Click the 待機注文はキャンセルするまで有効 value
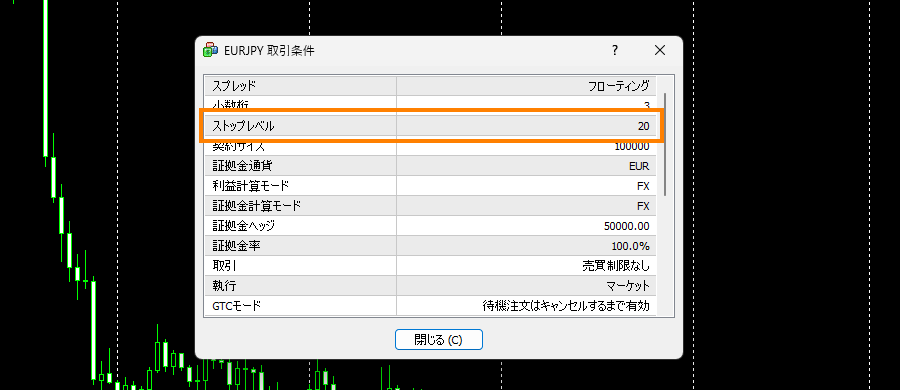900x390 pixels. coord(565,306)
